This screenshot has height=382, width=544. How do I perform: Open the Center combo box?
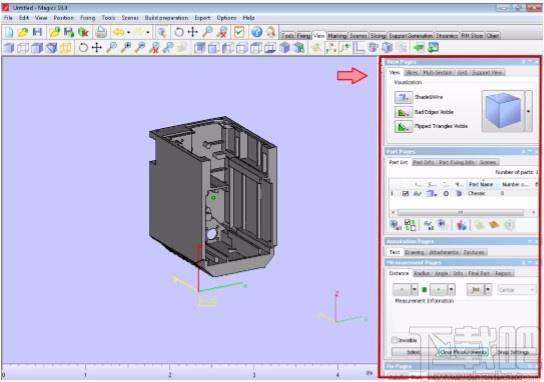(x=517, y=289)
